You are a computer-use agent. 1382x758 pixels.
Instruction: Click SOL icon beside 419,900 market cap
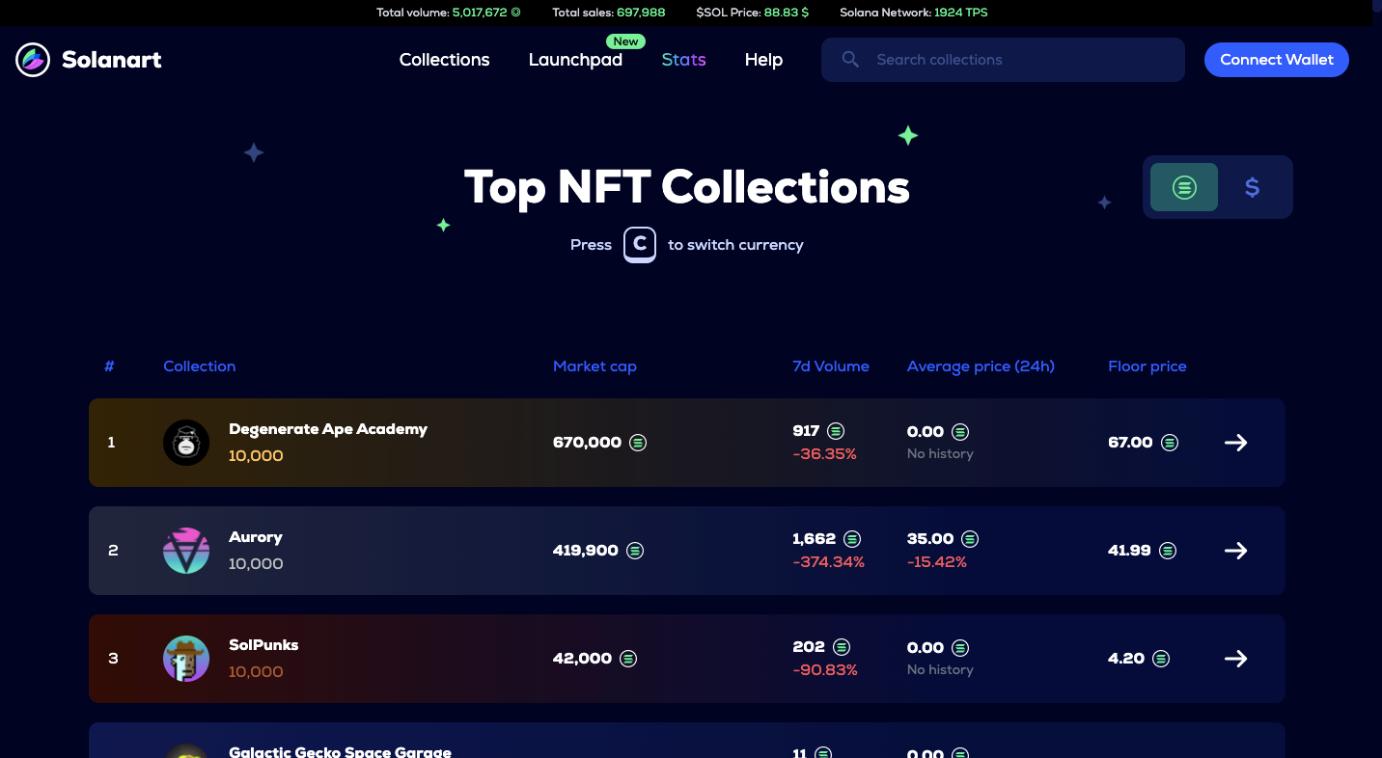tap(635, 550)
